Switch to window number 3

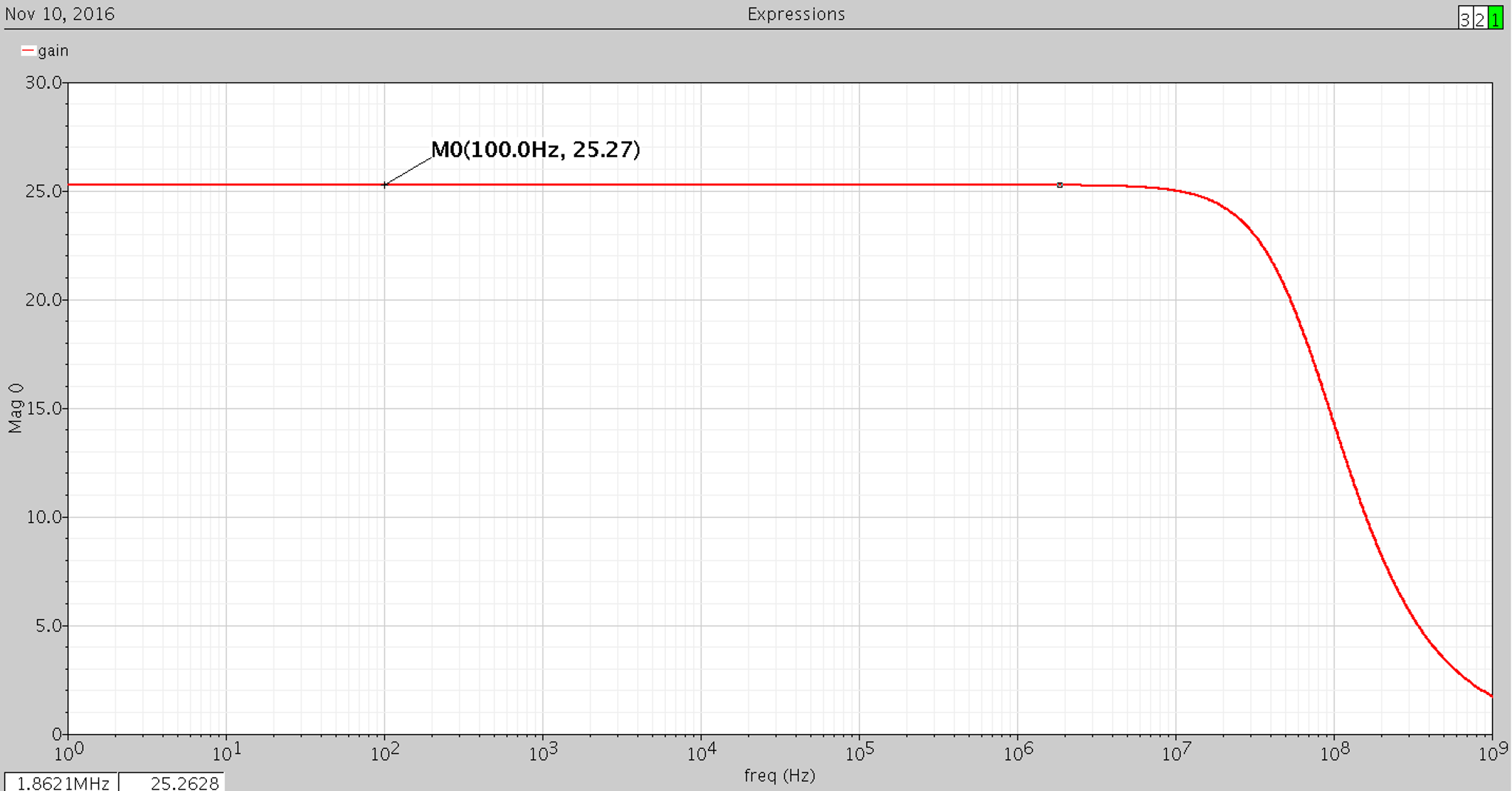[x=1465, y=18]
